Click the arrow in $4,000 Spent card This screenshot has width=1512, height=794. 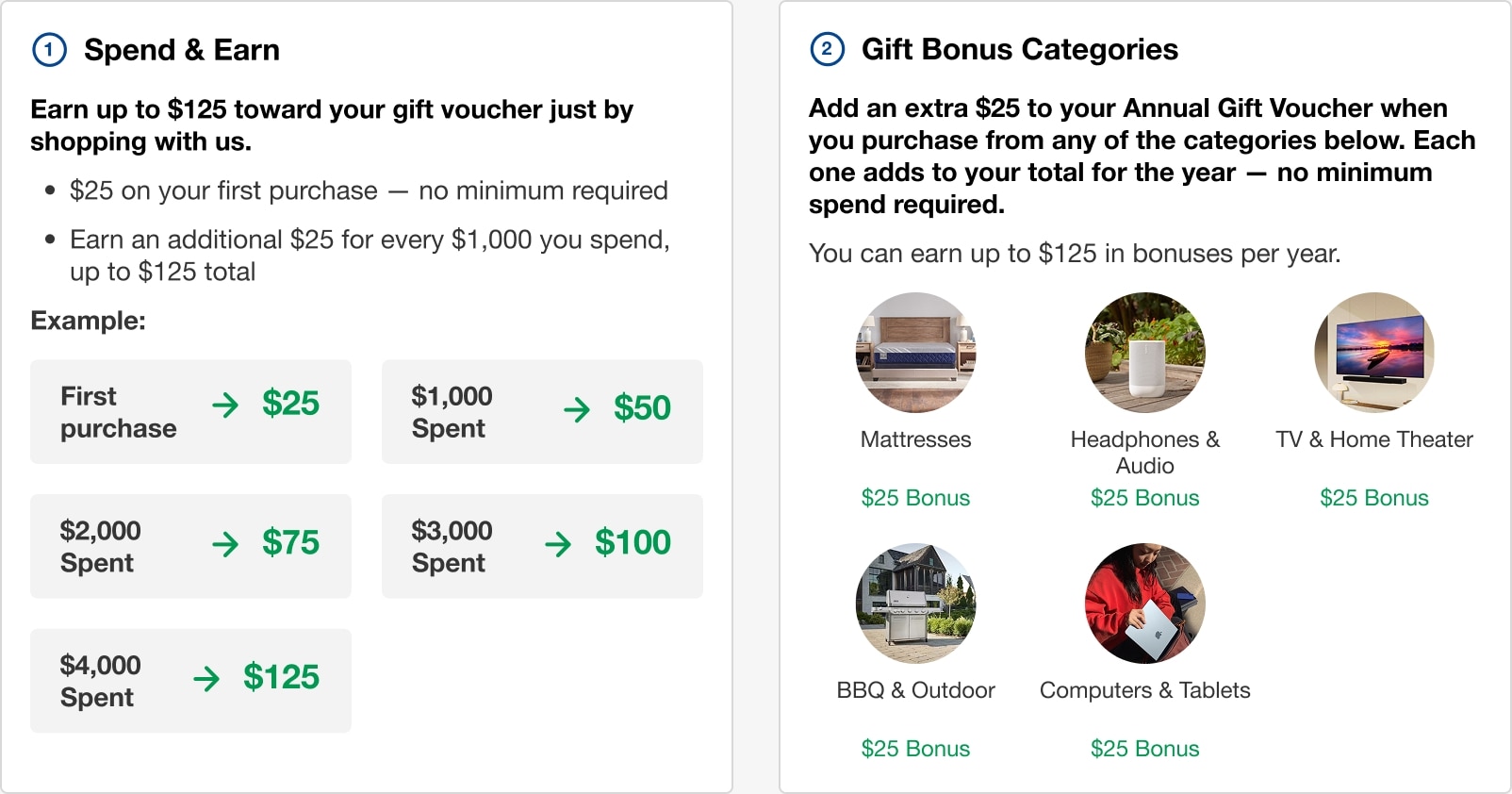(x=206, y=679)
